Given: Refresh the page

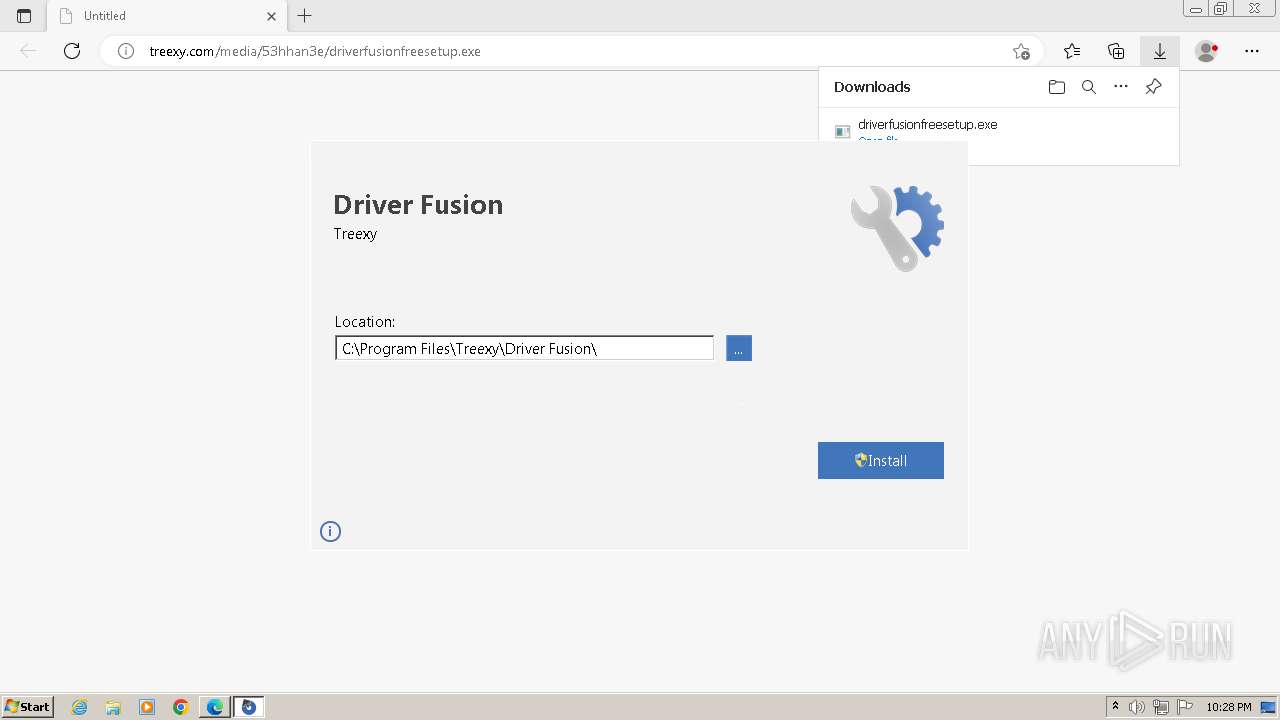Looking at the screenshot, I should point(72,51).
